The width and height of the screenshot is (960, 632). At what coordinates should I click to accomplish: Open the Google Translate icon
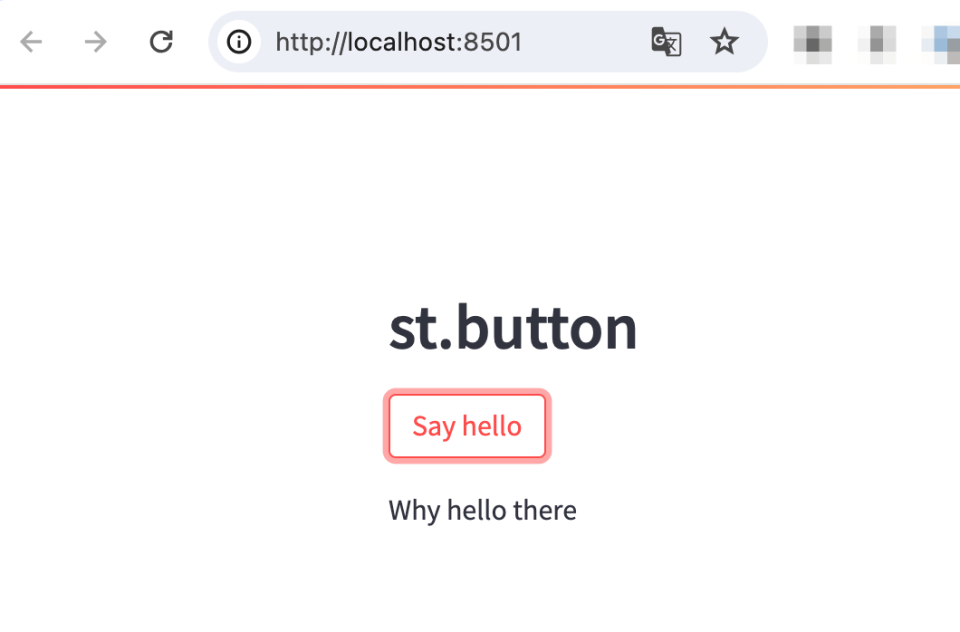666,42
